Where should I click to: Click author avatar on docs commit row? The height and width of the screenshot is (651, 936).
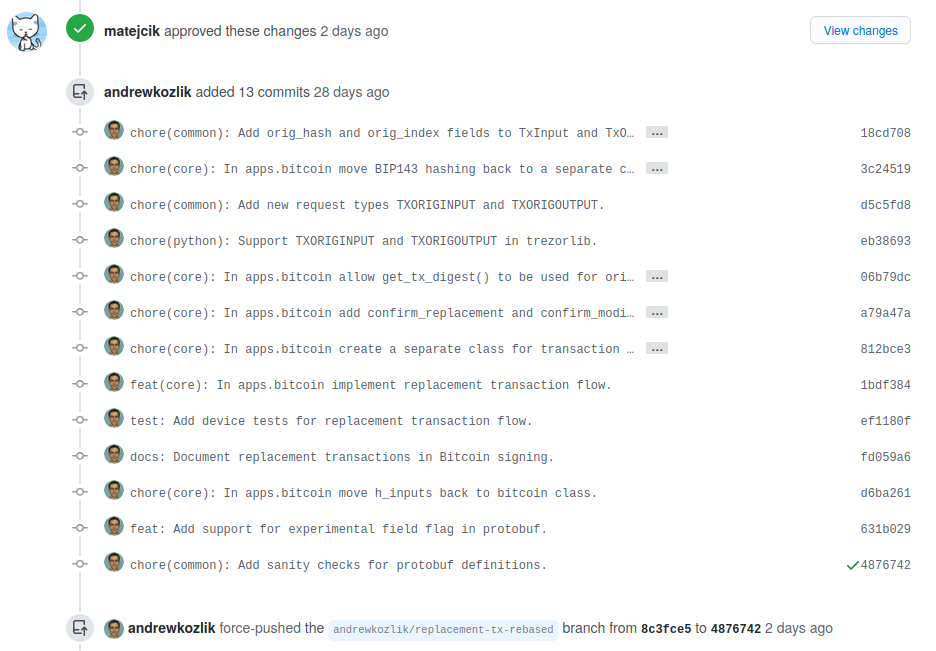(114, 455)
